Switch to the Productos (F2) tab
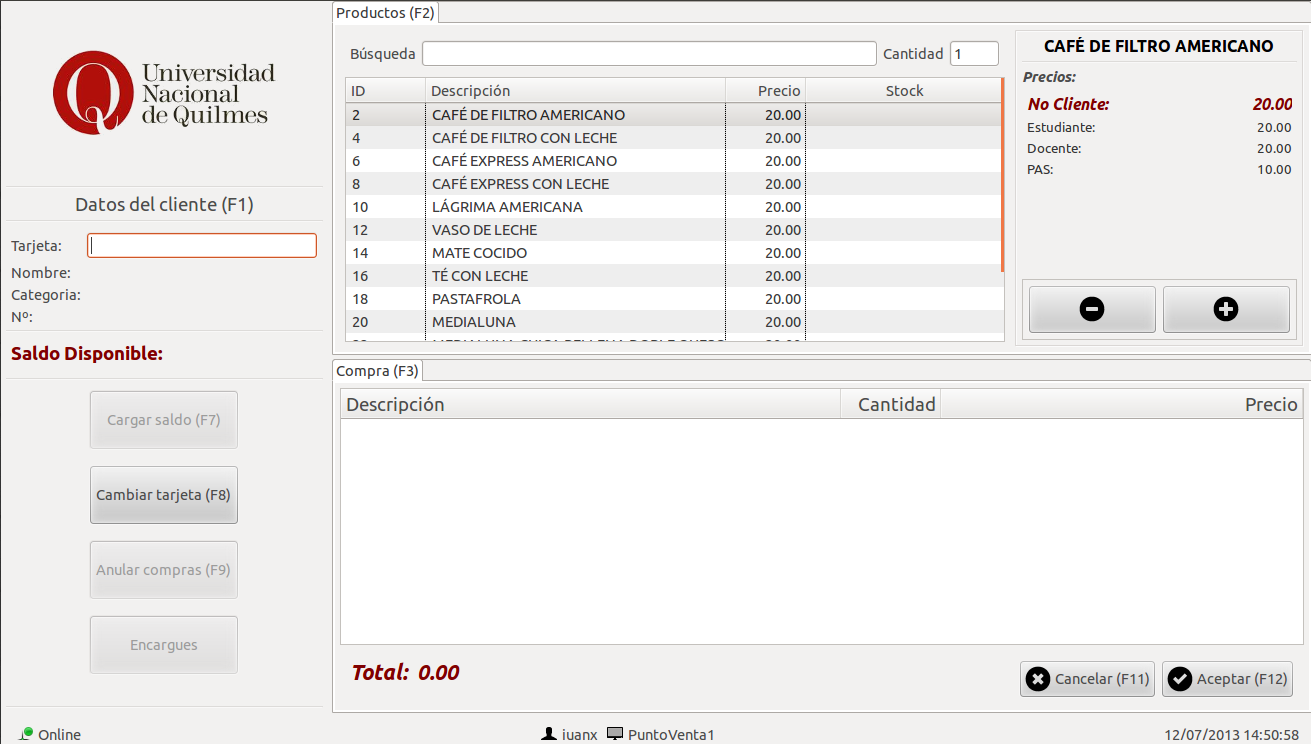This screenshot has height=744, width=1311. 385,13
